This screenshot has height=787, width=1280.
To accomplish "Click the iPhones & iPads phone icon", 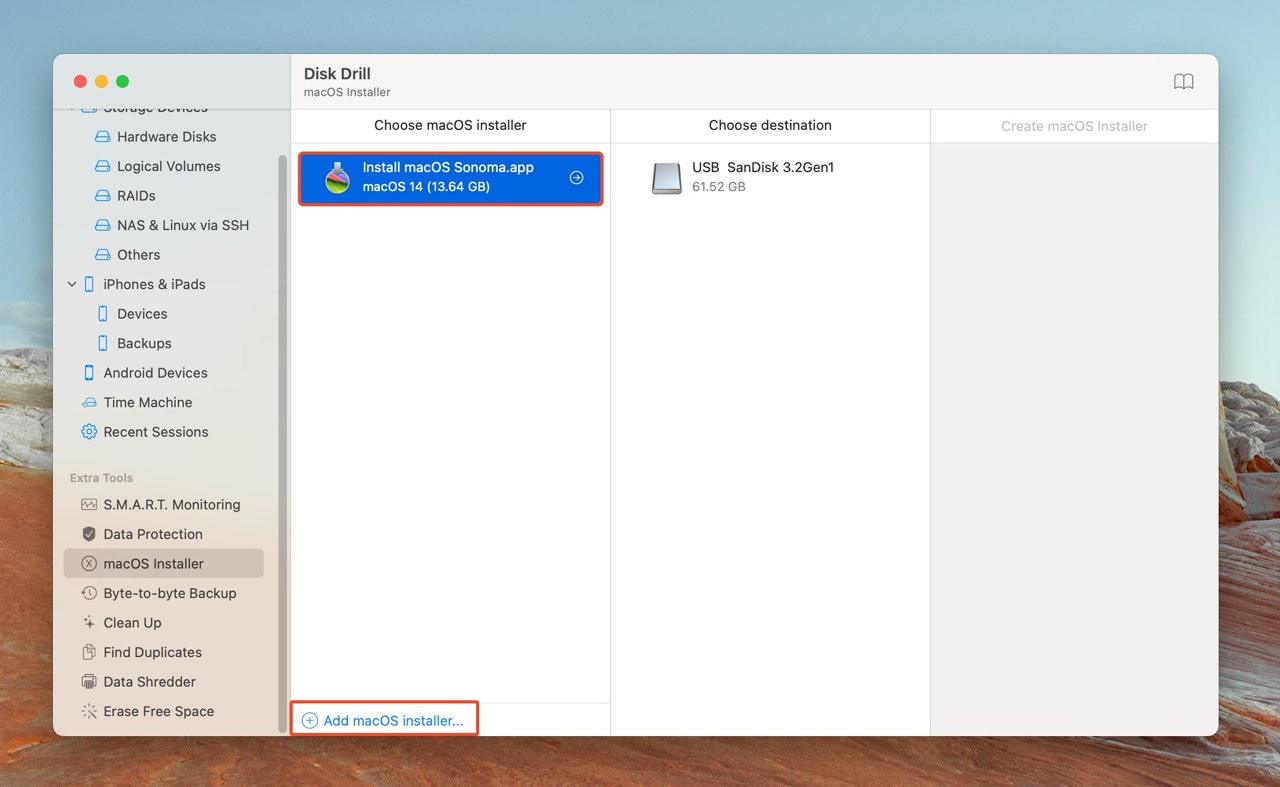I will tap(89, 284).
